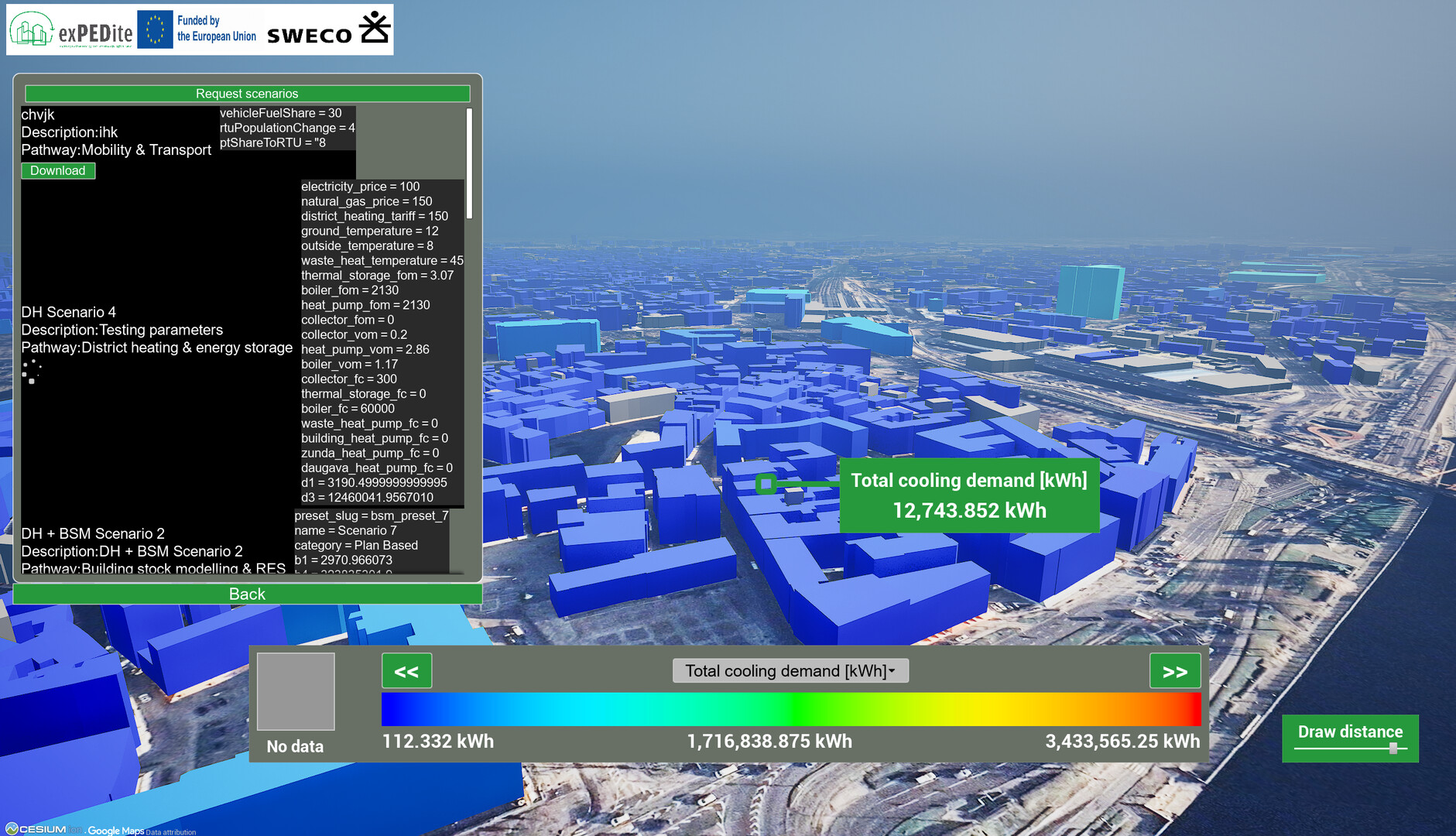Click 'heat_pump_vom = 2.86' parameter
Image resolution: width=1456 pixels, height=836 pixels.
pos(365,349)
